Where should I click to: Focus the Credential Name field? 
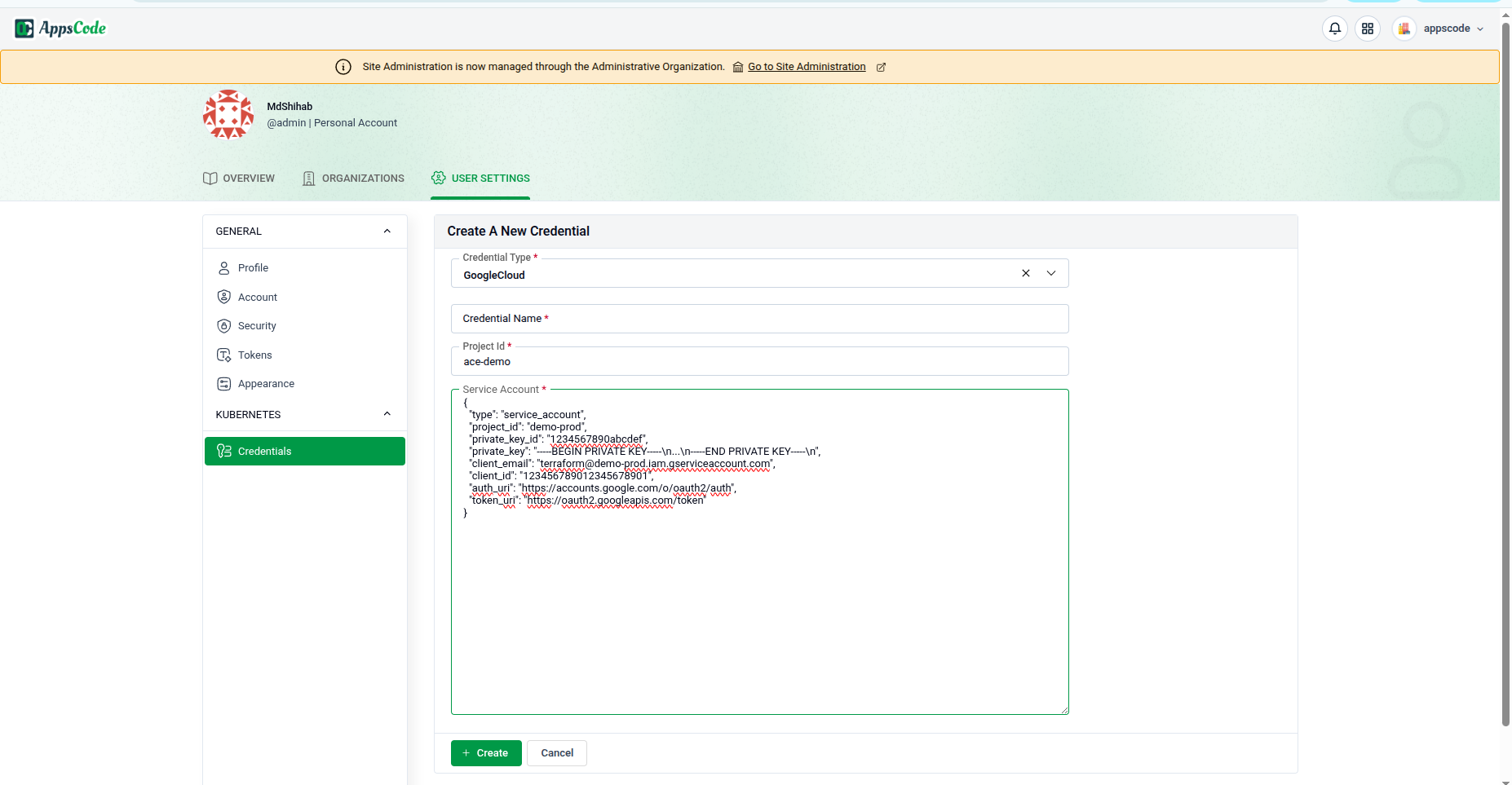760,319
